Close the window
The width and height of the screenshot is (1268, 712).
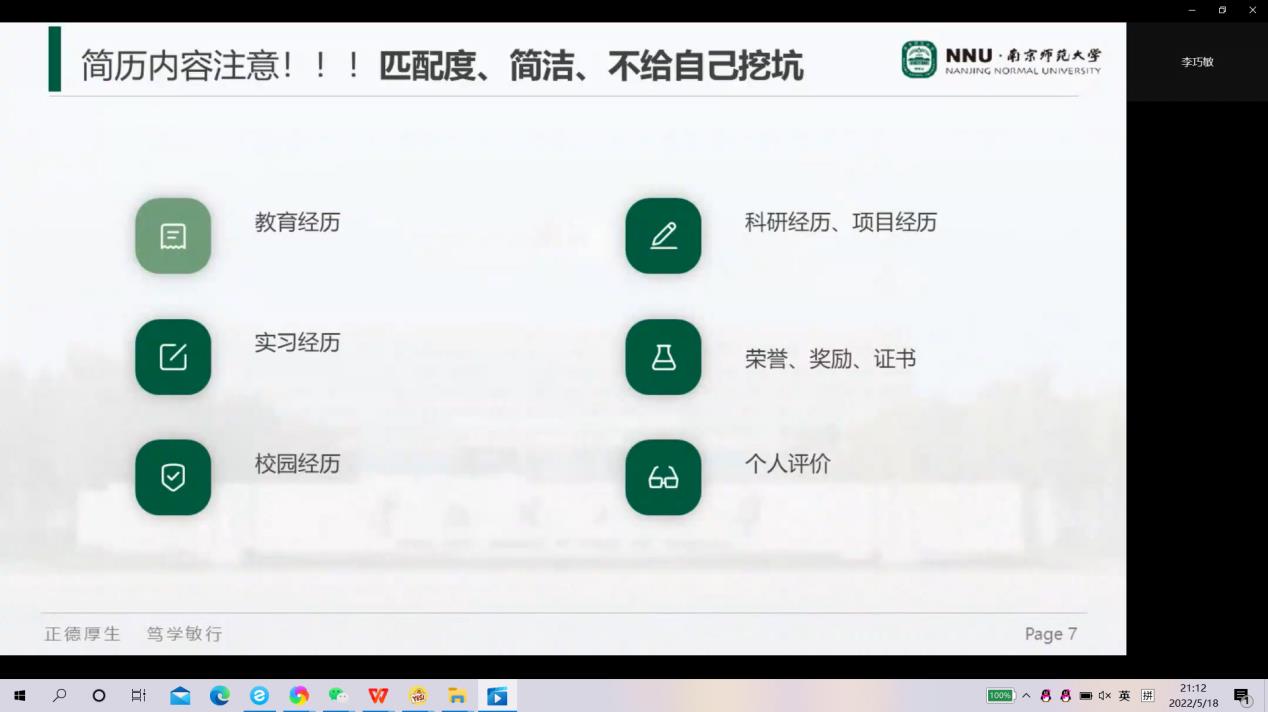point(1252,10)
